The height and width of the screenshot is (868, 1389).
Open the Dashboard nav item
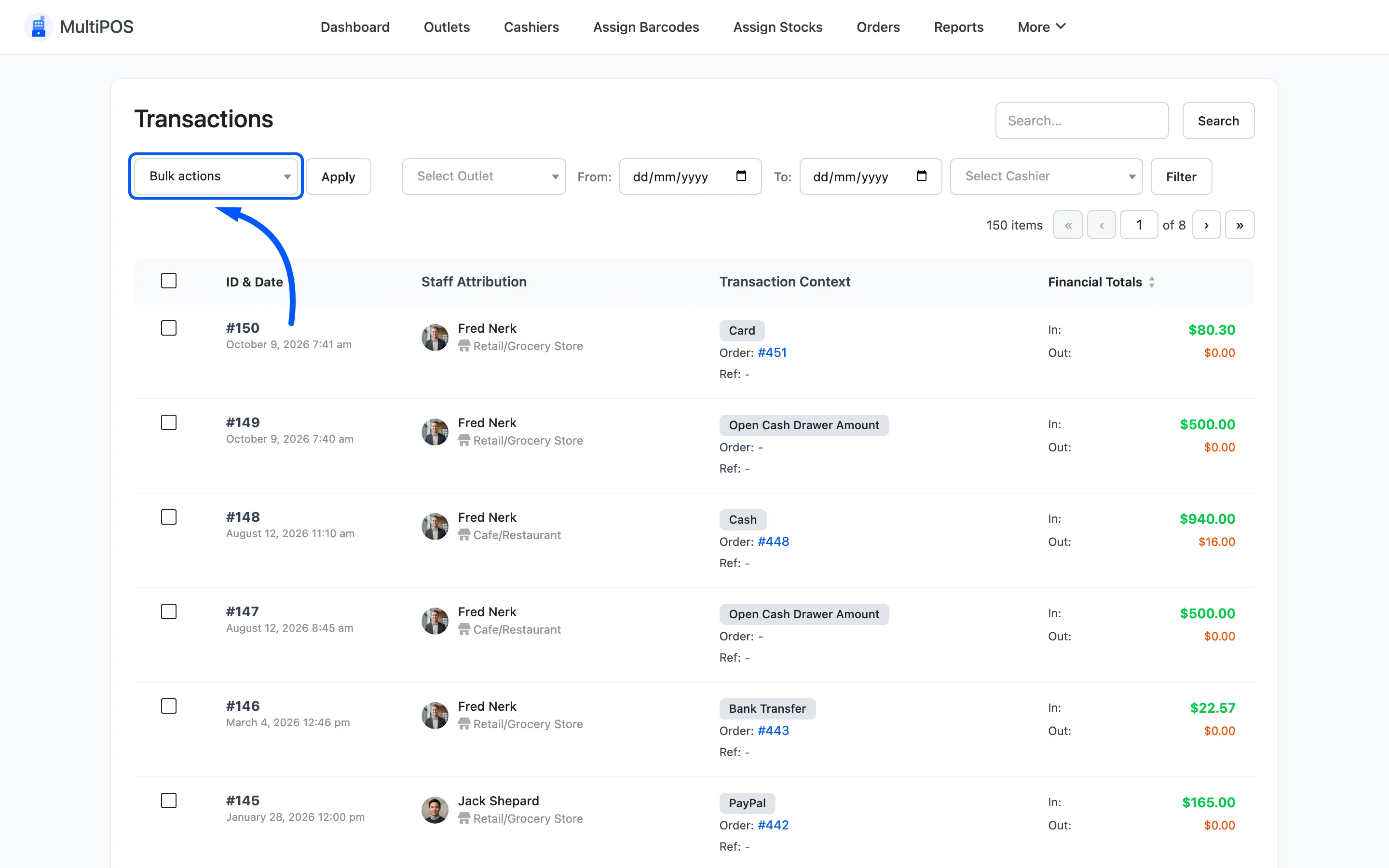pos(354,27)
